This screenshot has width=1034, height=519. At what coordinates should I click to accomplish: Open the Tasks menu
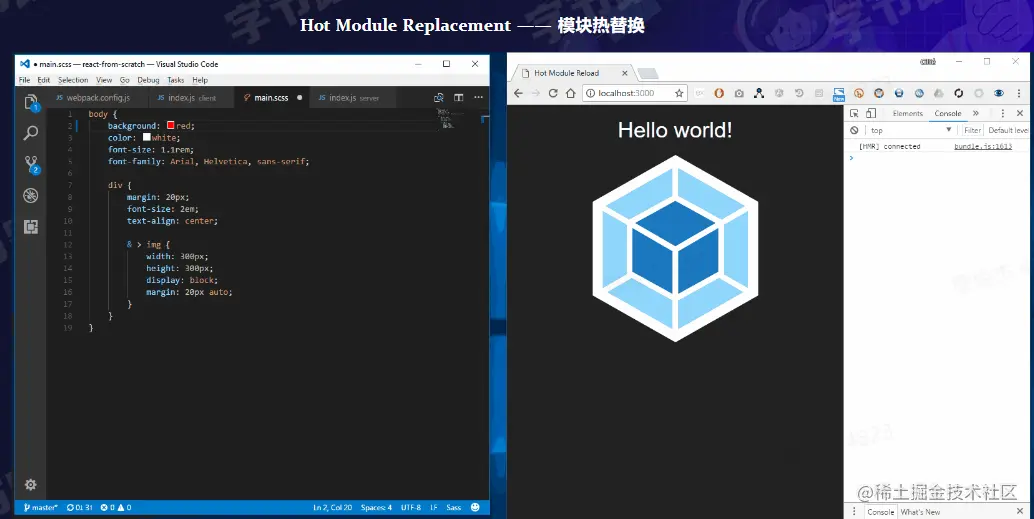[x=175, y=80]
